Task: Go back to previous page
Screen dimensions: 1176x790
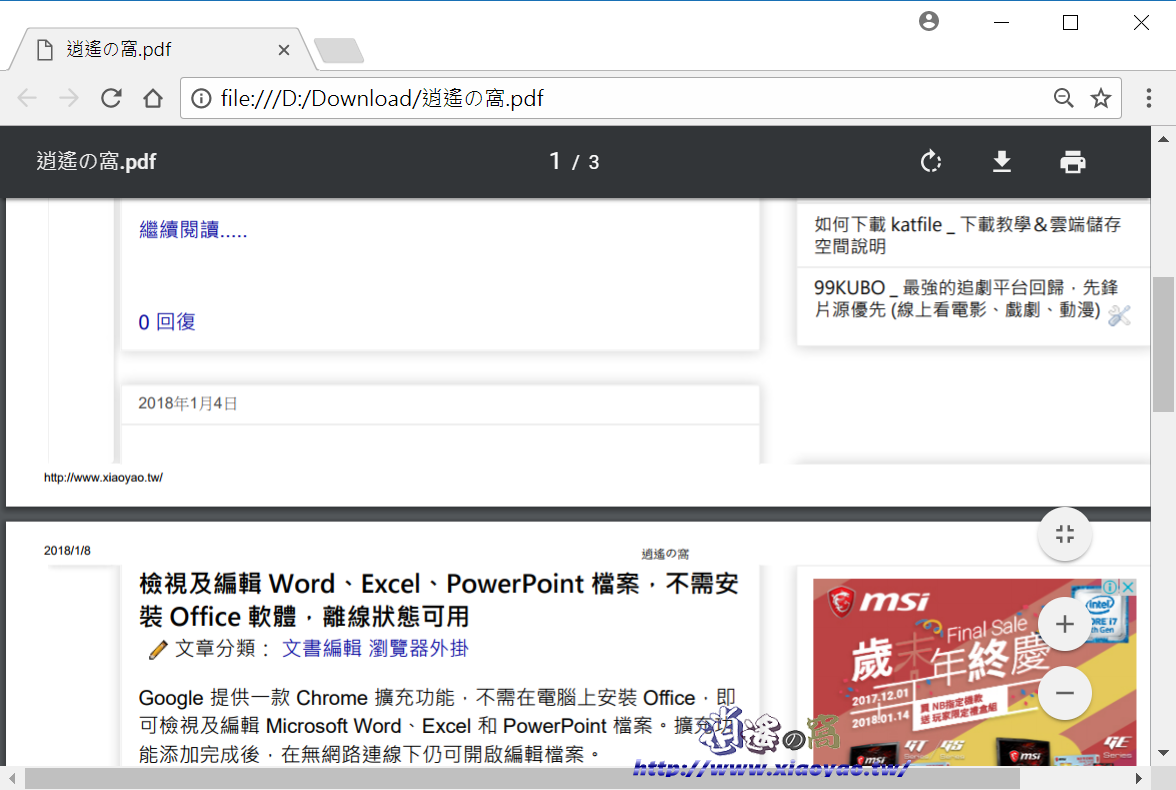Action: [27, 98]
